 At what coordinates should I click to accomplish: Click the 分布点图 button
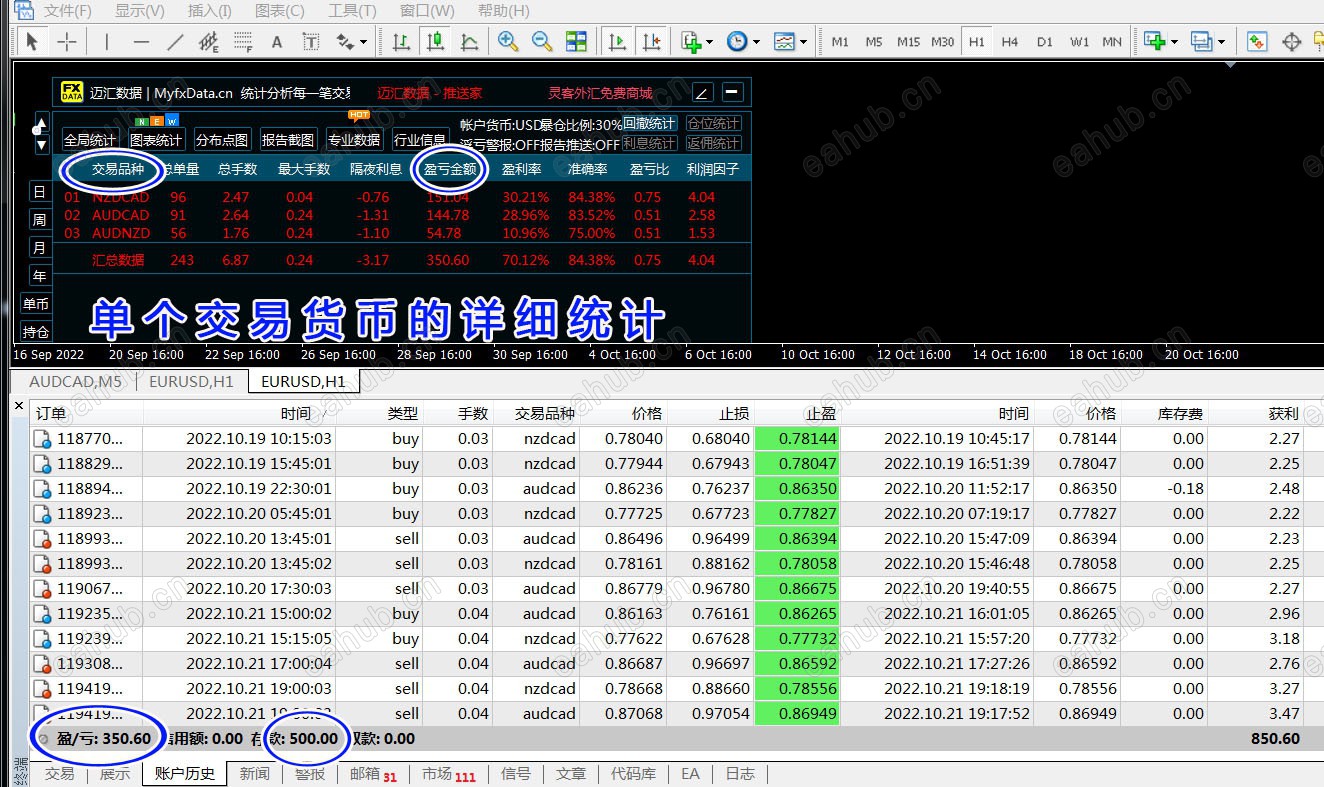click(222, 140)
